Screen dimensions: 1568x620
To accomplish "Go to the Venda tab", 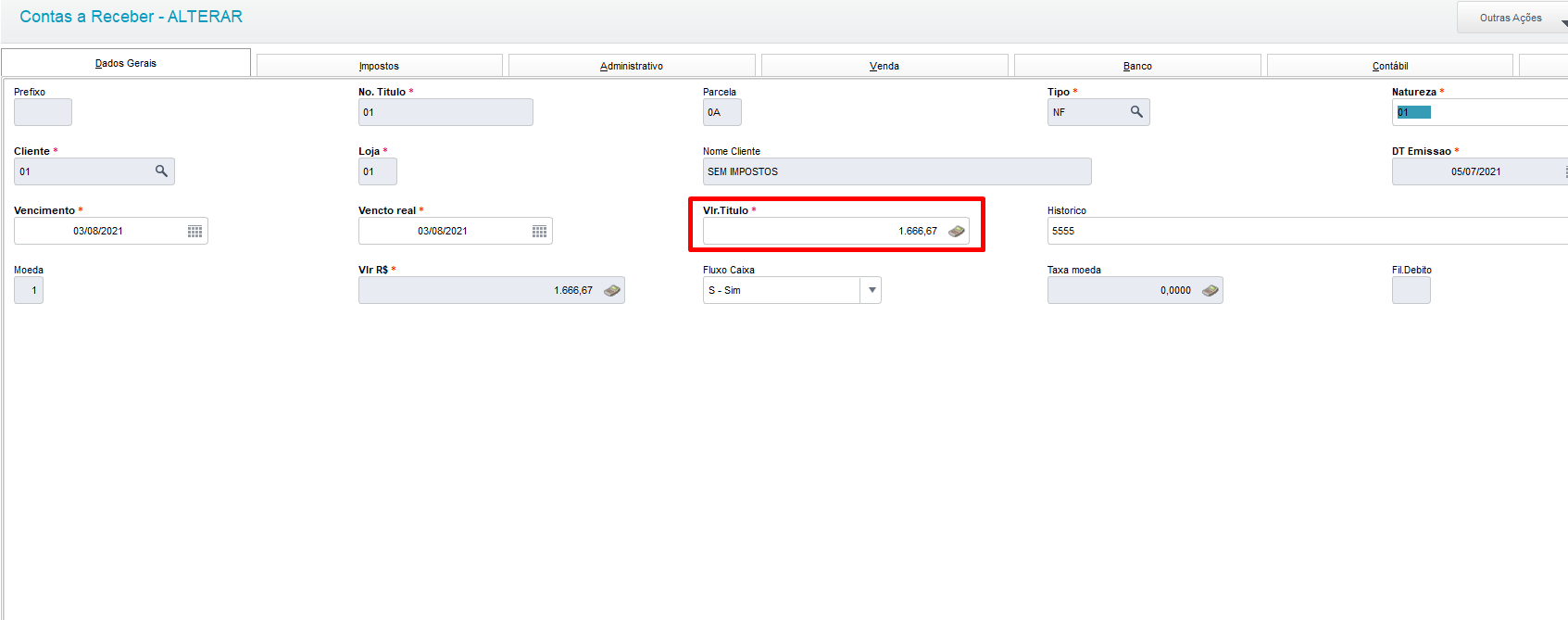I will [884, 66].
